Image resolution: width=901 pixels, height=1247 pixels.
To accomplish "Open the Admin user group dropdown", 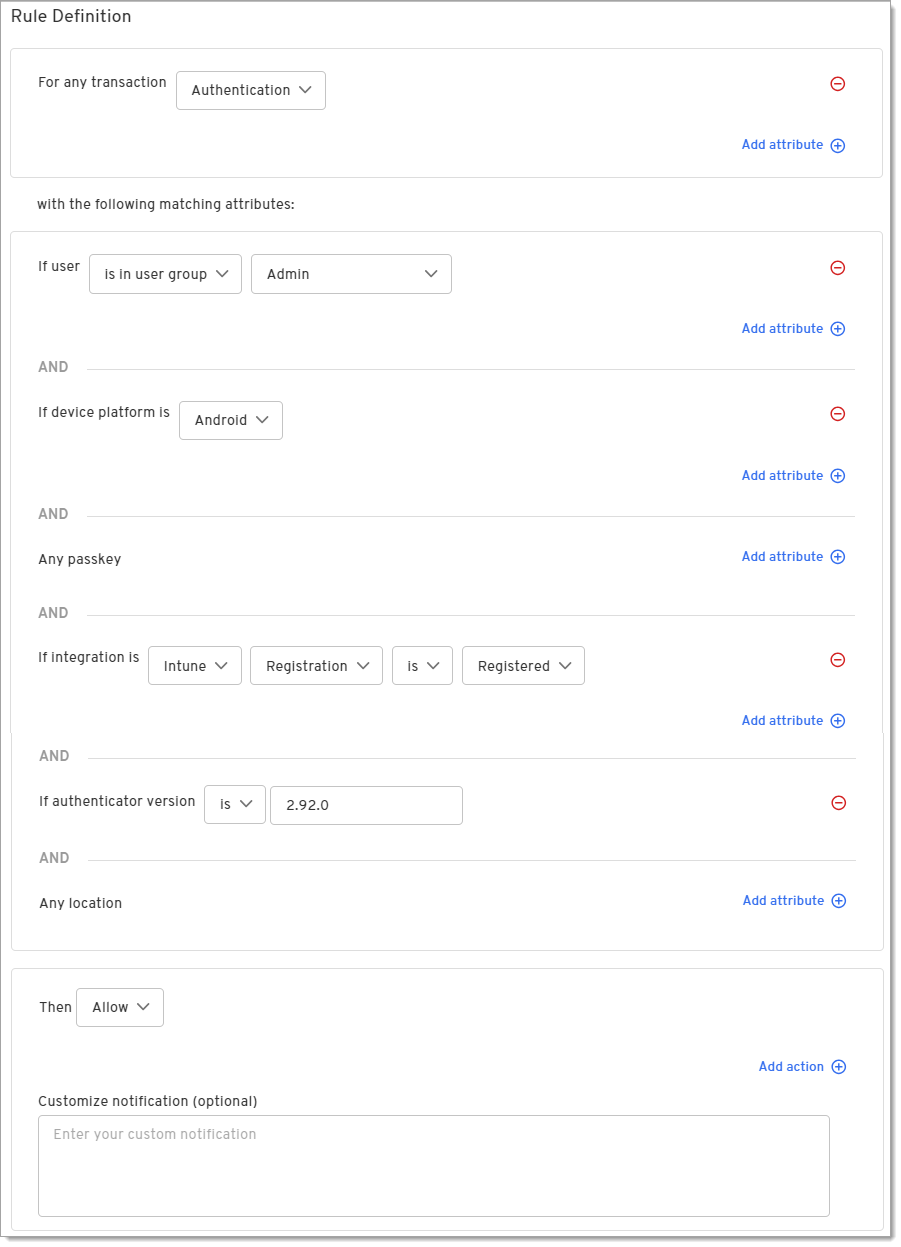I will click(x=351, y=274).
